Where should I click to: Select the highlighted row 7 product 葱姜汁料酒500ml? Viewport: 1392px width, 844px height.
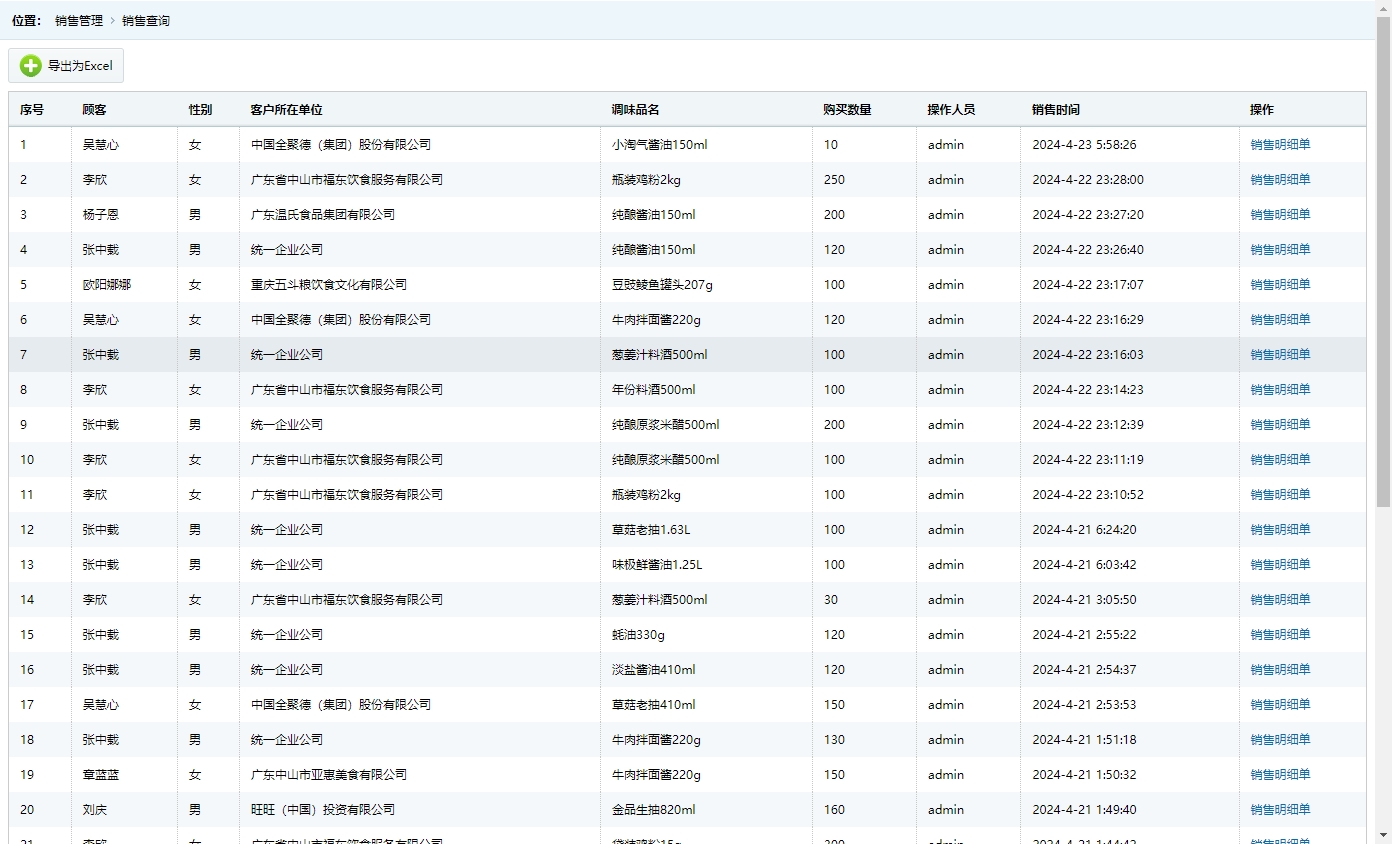[x=659, y=355]
